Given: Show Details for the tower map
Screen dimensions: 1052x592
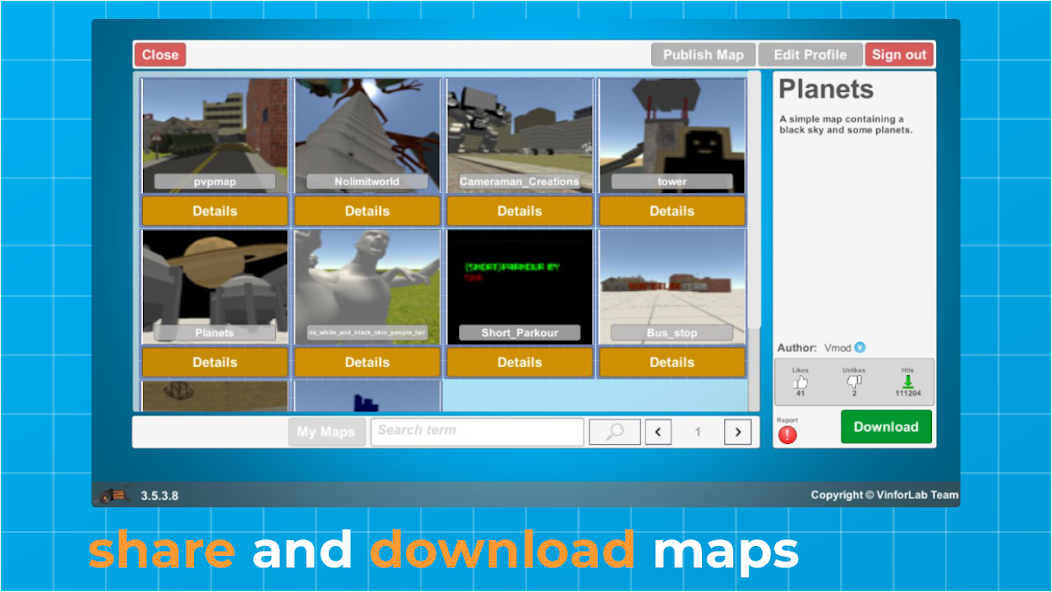Looking at the screenshot, I should coord(671,211).
